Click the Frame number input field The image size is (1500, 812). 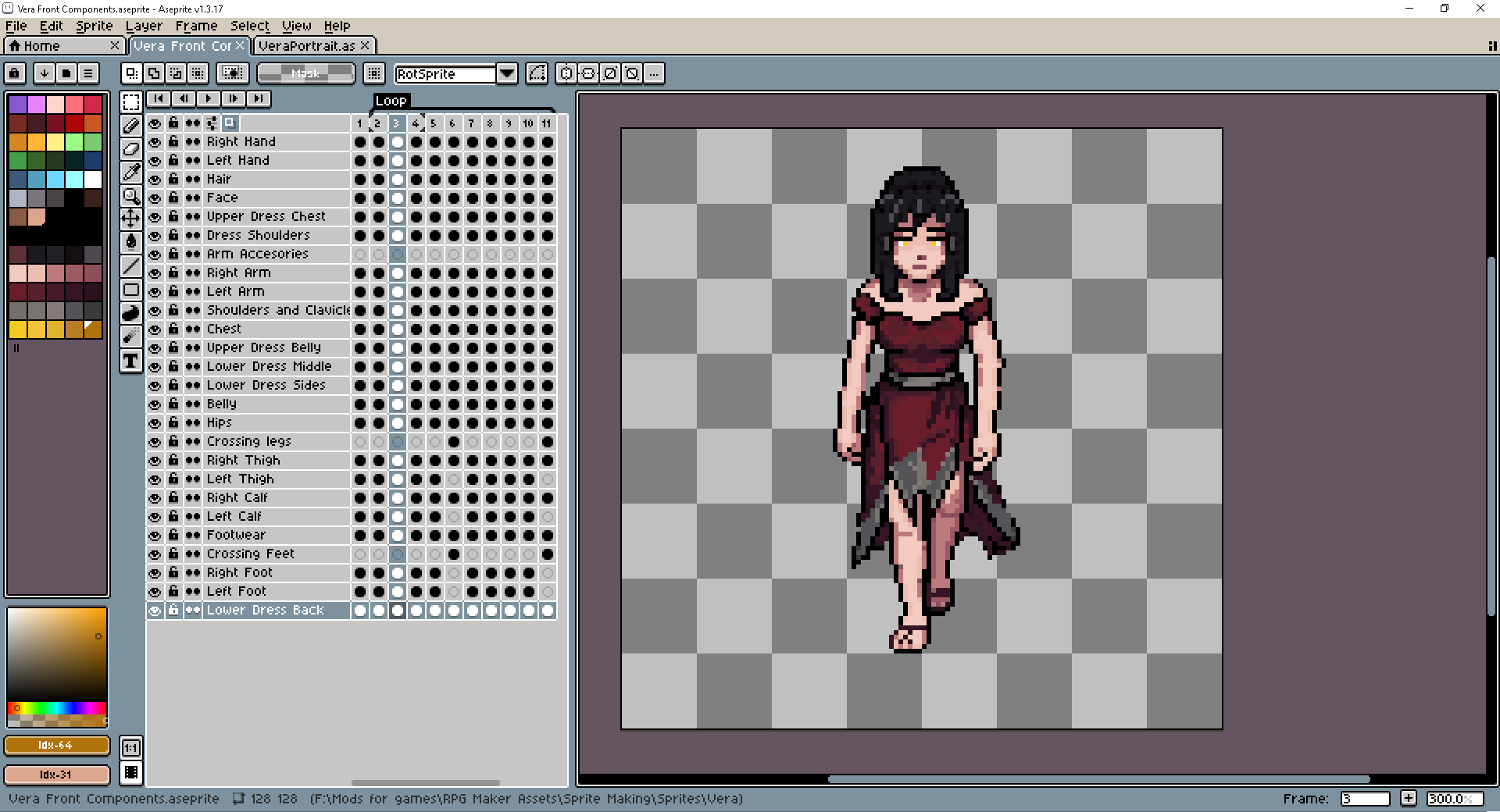click(x=1364, y=799)
